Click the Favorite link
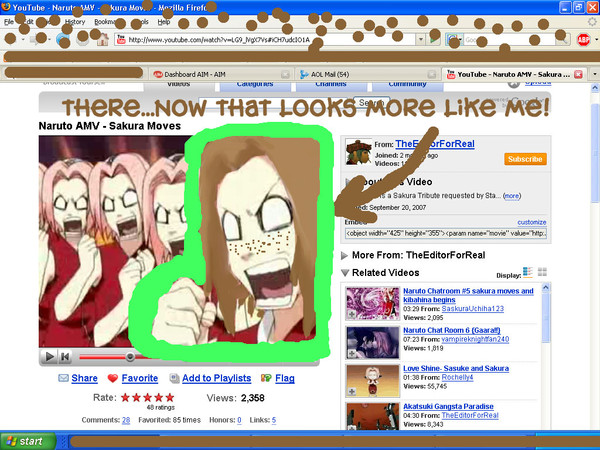 point(140,378)
